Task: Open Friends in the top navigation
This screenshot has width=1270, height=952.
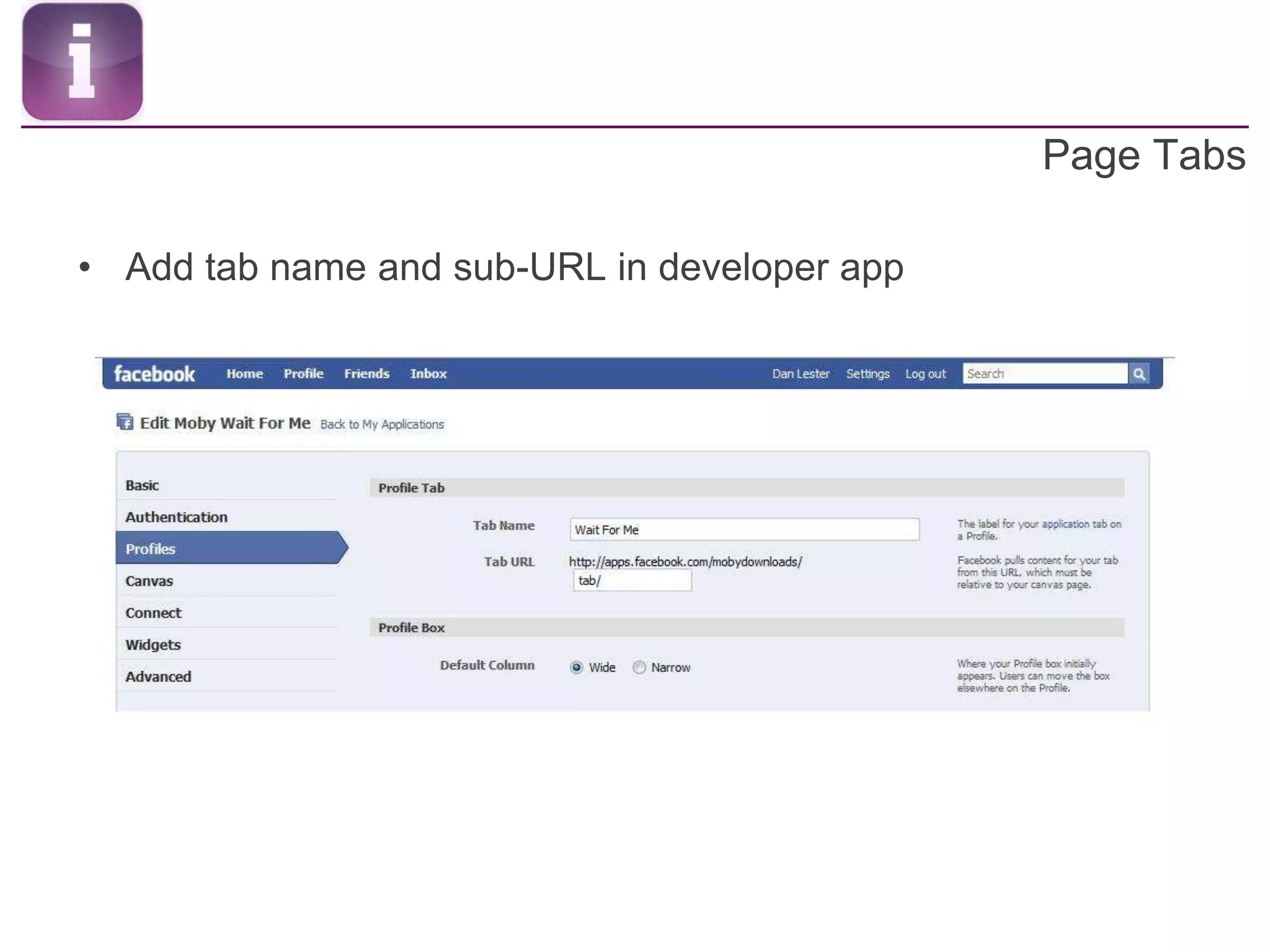Action: tap(366, 374)
